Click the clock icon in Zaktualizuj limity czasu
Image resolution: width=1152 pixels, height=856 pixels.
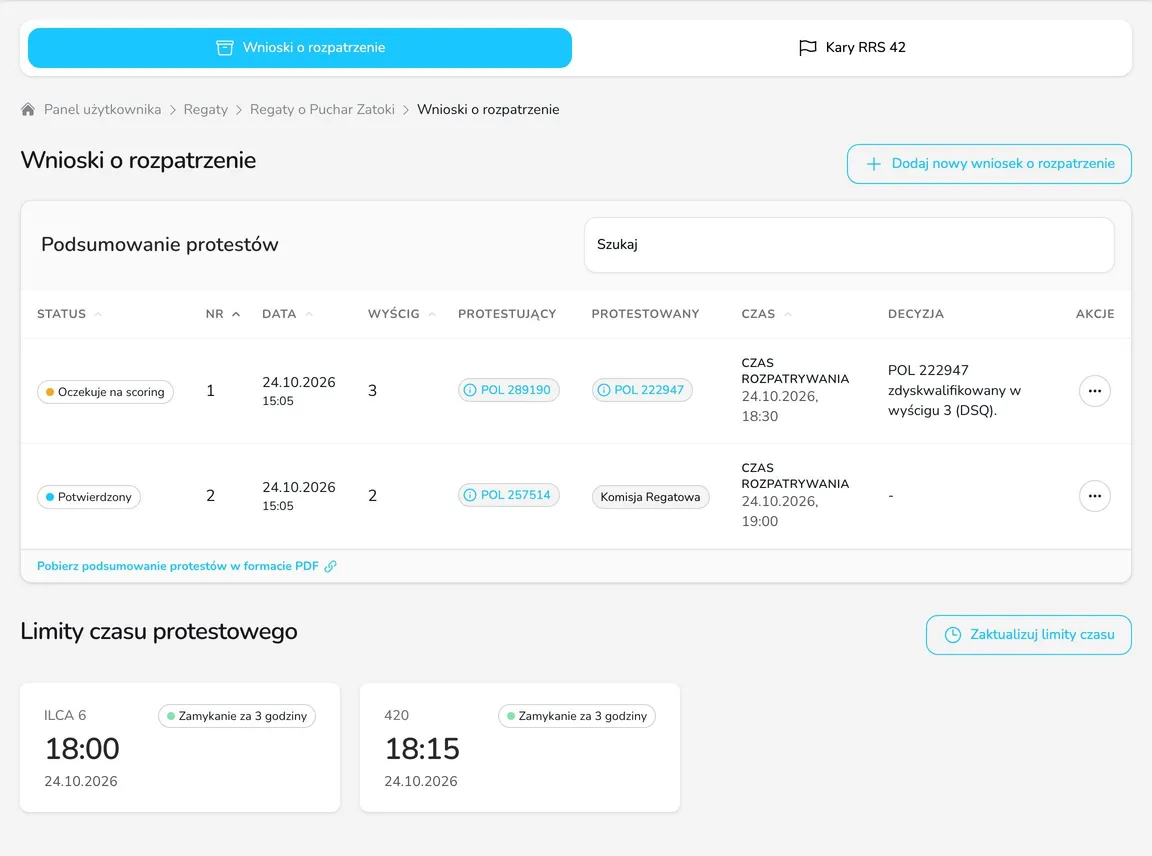(x=952, y=635)
